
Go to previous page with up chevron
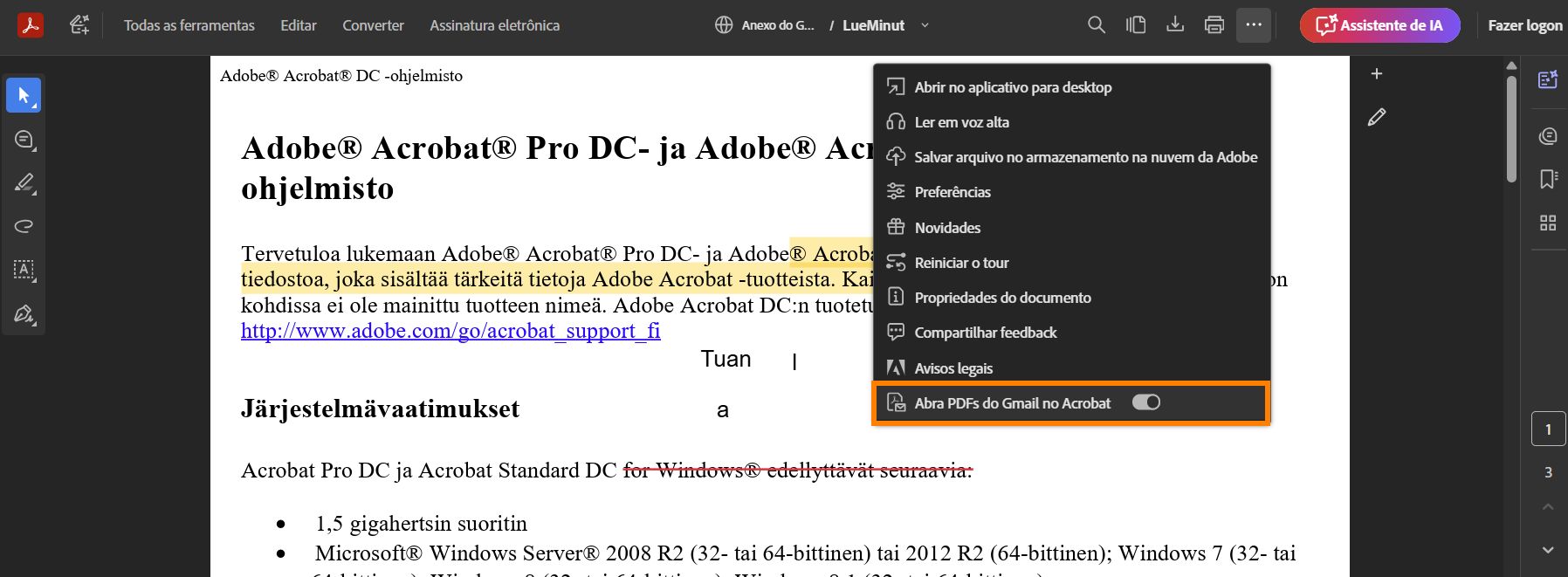[x=1548, y=507]
